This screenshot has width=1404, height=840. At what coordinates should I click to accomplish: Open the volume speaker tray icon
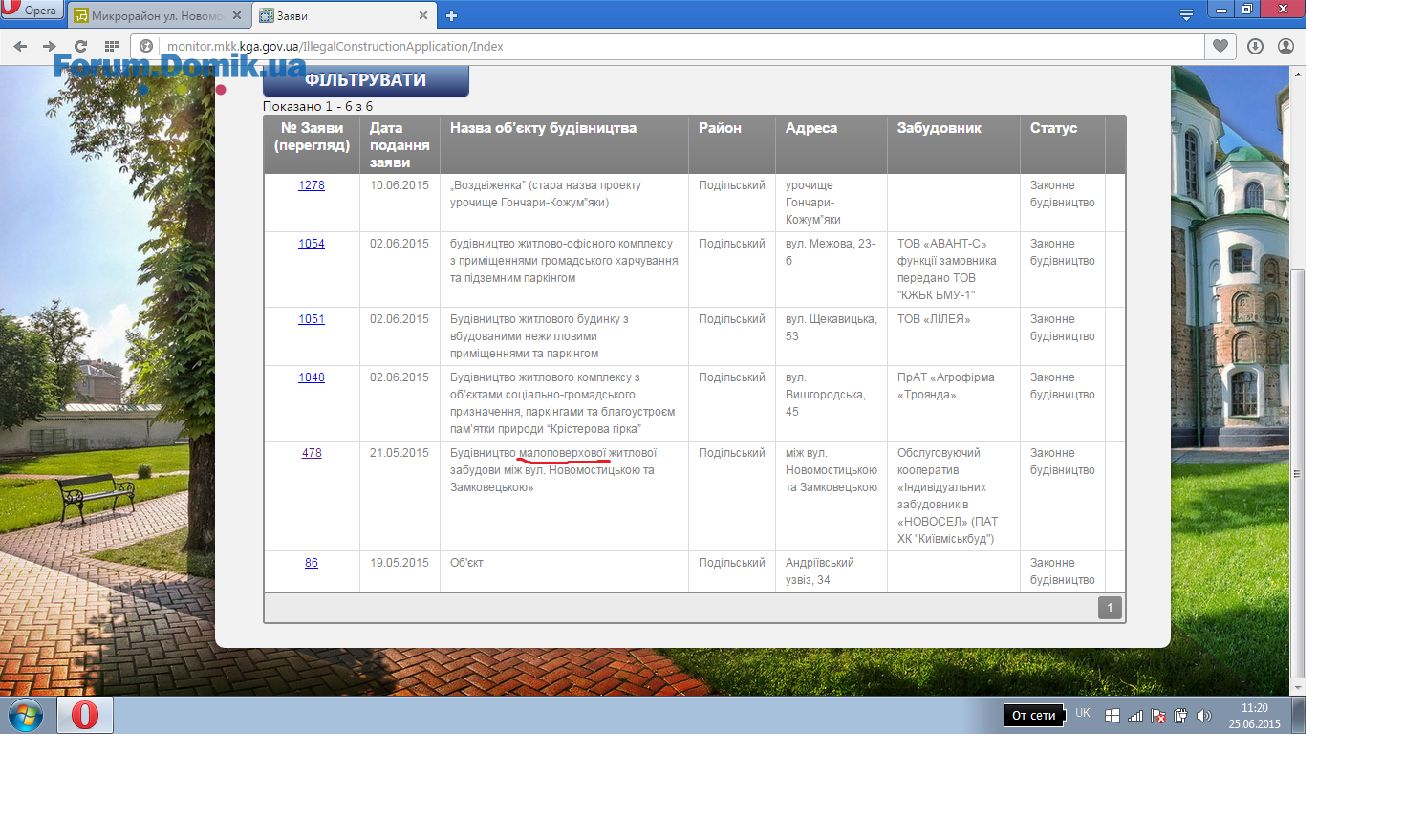click(x=1204, y=716)
